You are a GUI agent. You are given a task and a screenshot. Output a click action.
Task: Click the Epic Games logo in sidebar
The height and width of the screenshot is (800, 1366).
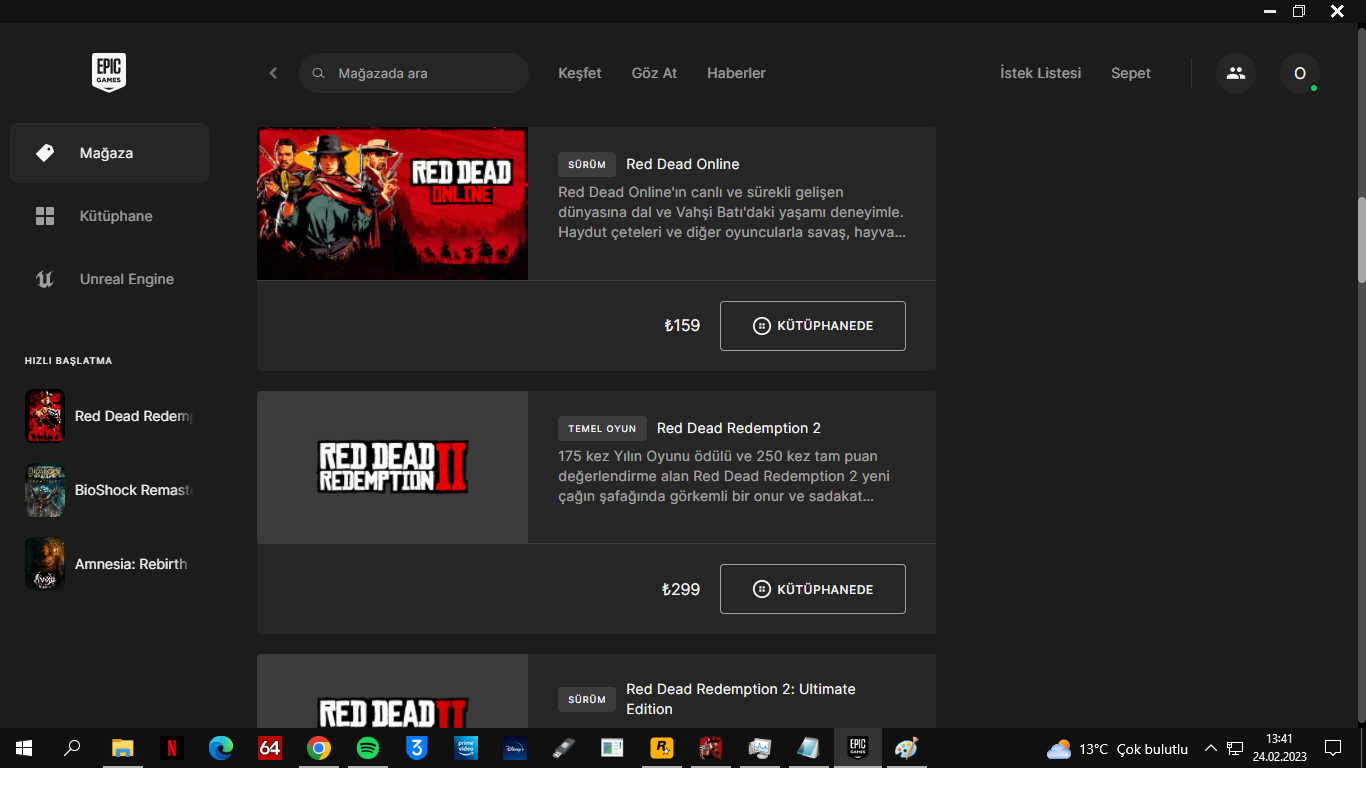point(109,73)
